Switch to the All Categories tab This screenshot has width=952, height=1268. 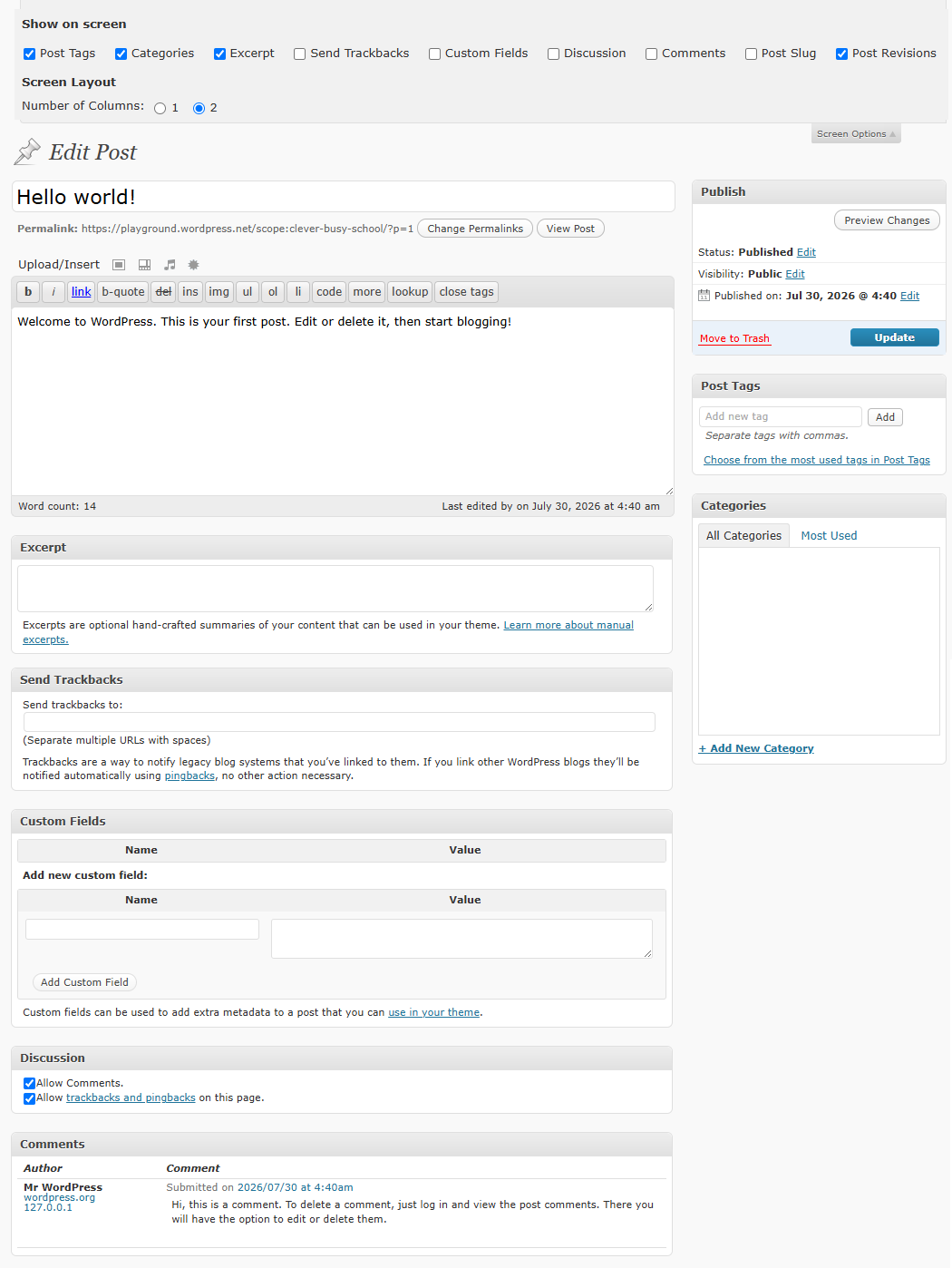click(x=743, y=535)
